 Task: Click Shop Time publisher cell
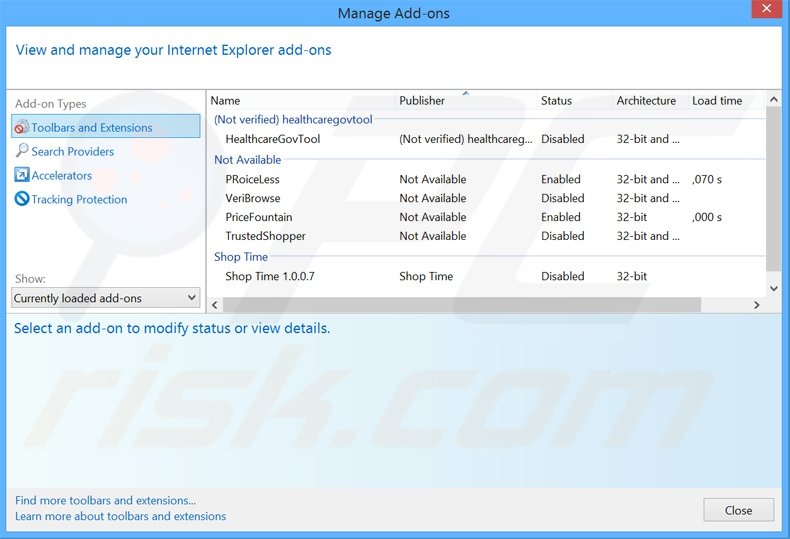426,276
